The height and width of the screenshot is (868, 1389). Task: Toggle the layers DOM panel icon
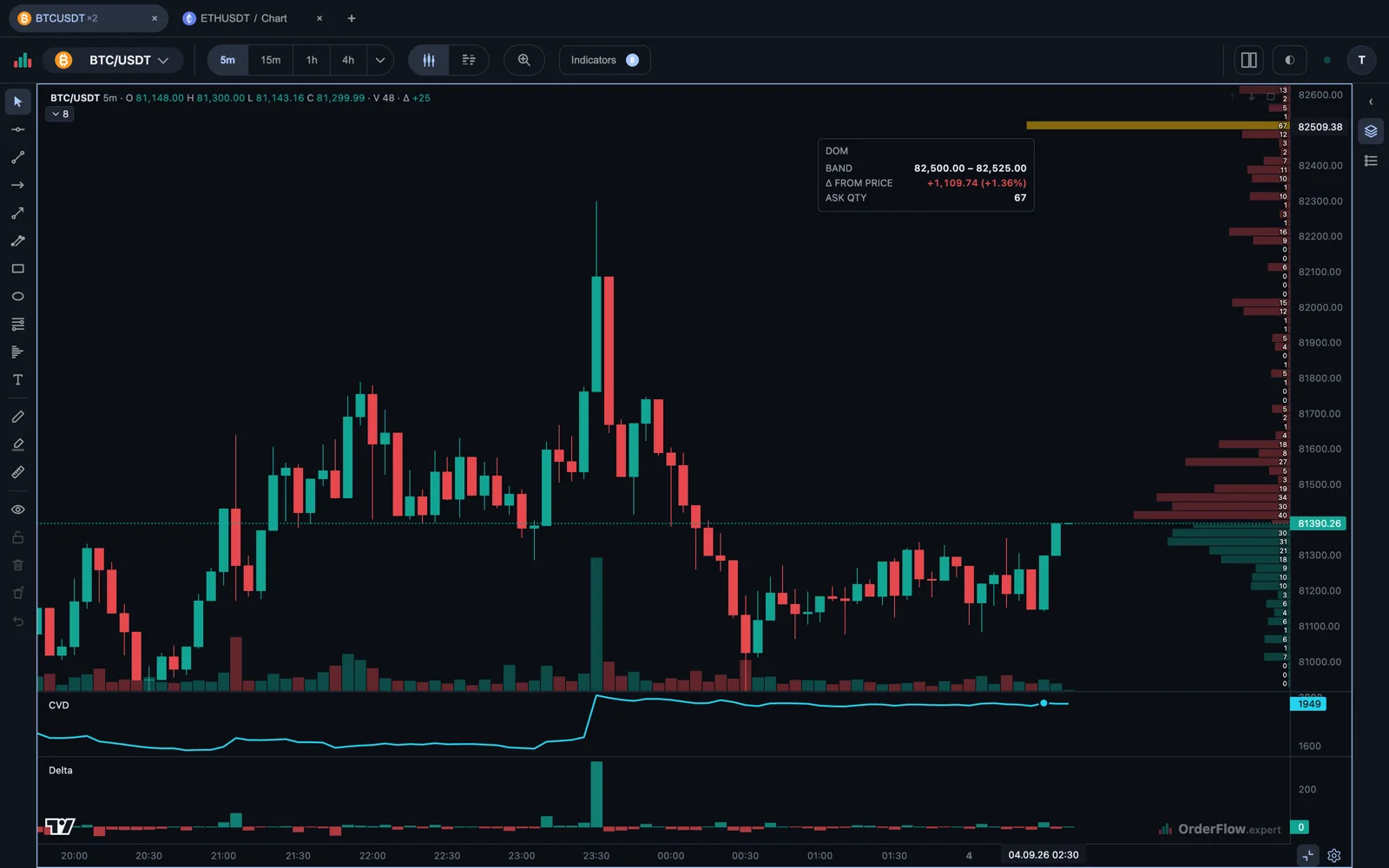click(x=1371, y=131)
